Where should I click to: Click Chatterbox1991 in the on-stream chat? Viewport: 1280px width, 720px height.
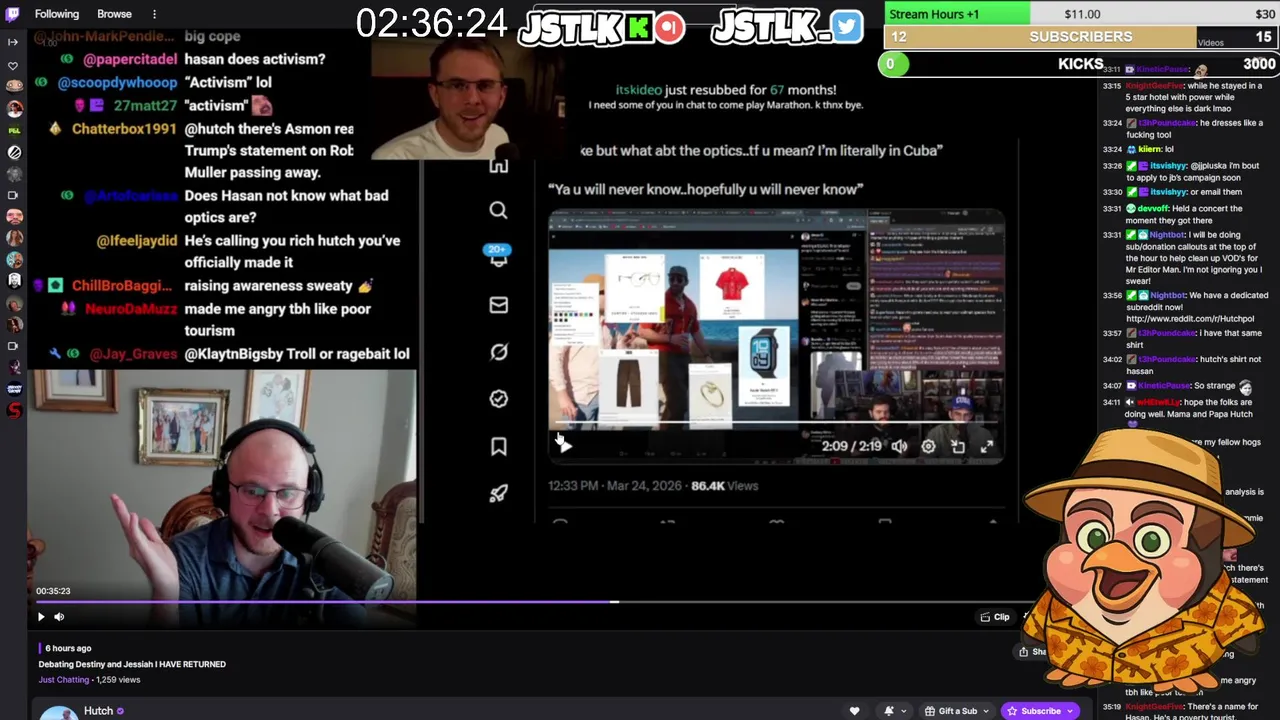pos(124,129)
